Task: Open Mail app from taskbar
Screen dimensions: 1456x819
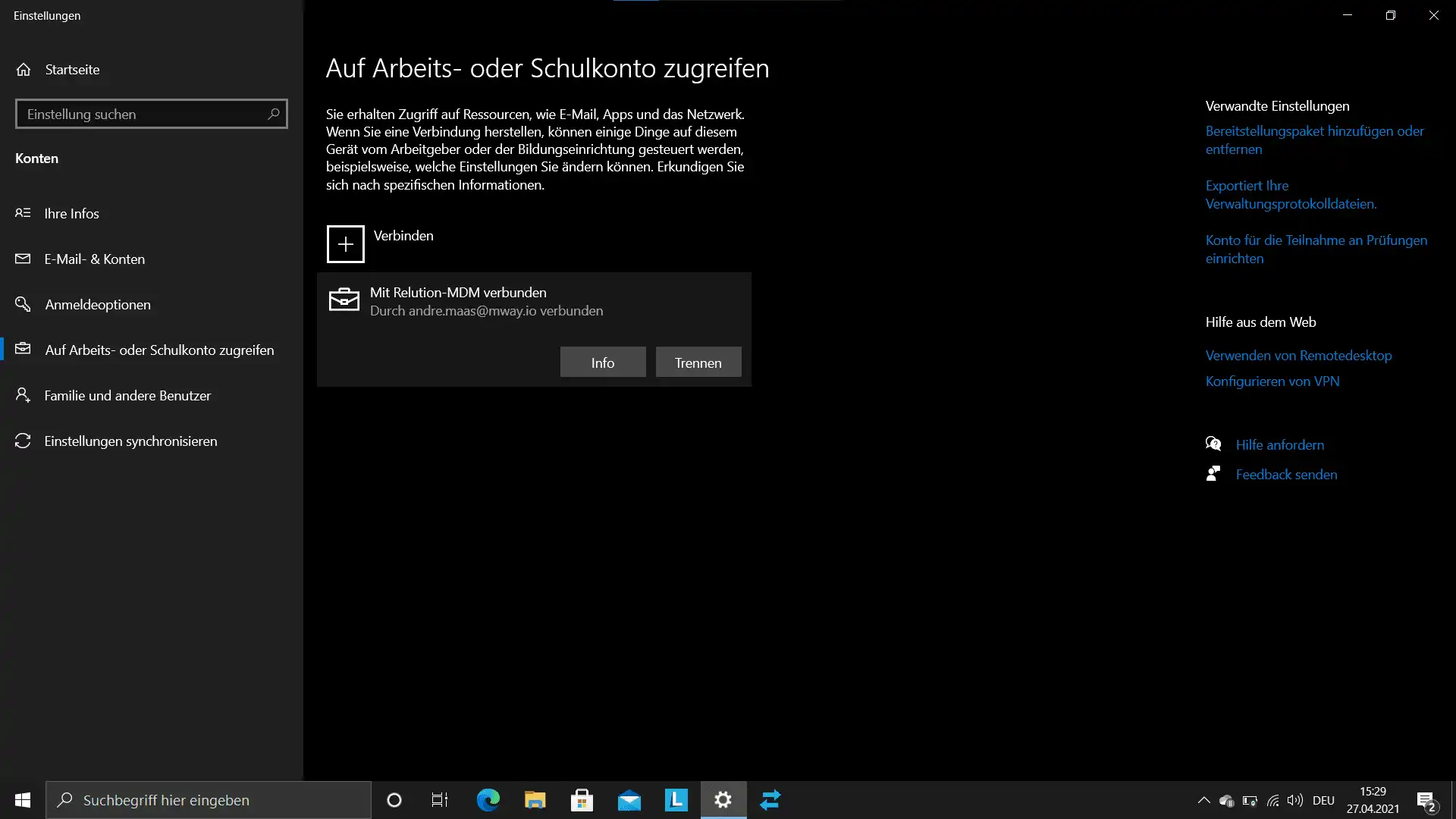Action: tap(629, 800)
